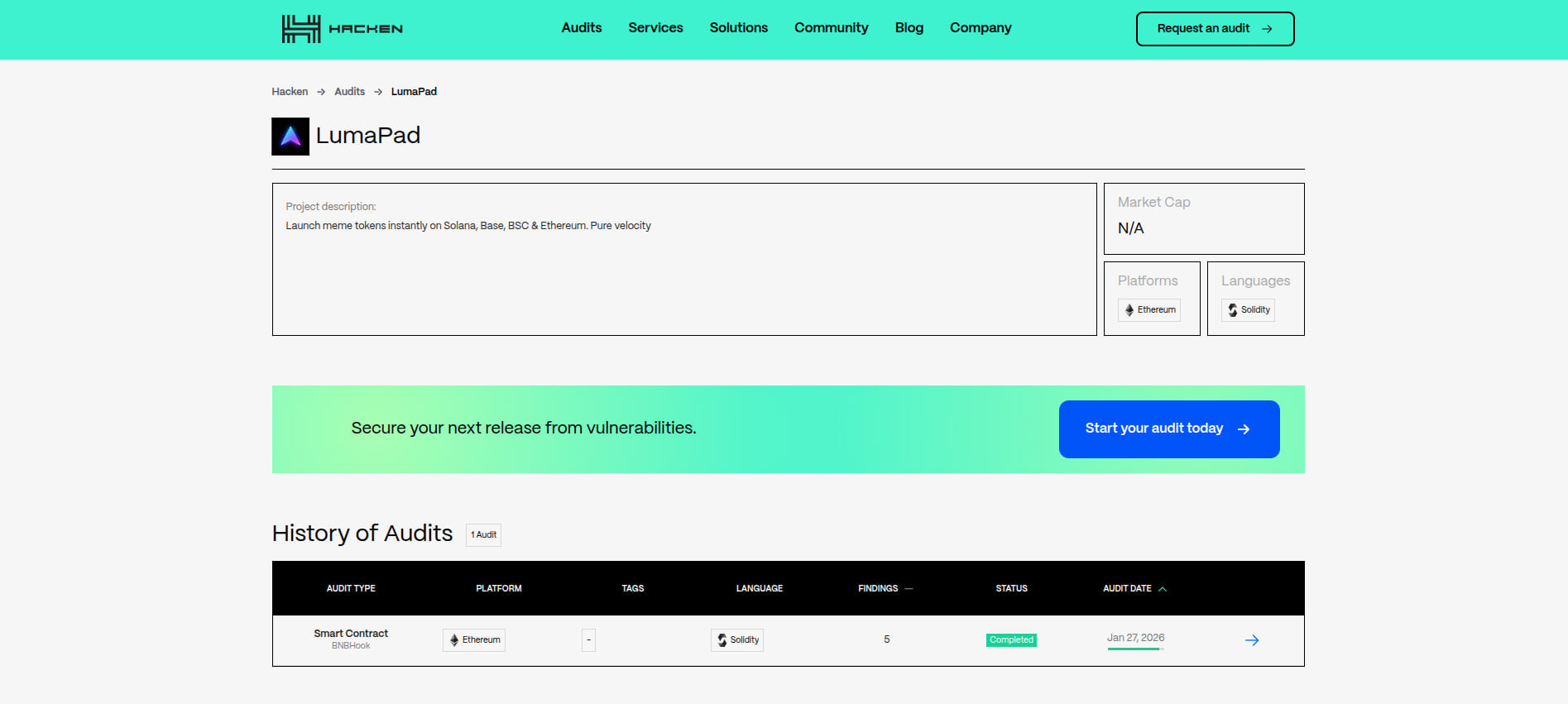Open the Solutions menu
This screenshot has height=704, width=1568.
pyautogui.click(x=739, y=27)
